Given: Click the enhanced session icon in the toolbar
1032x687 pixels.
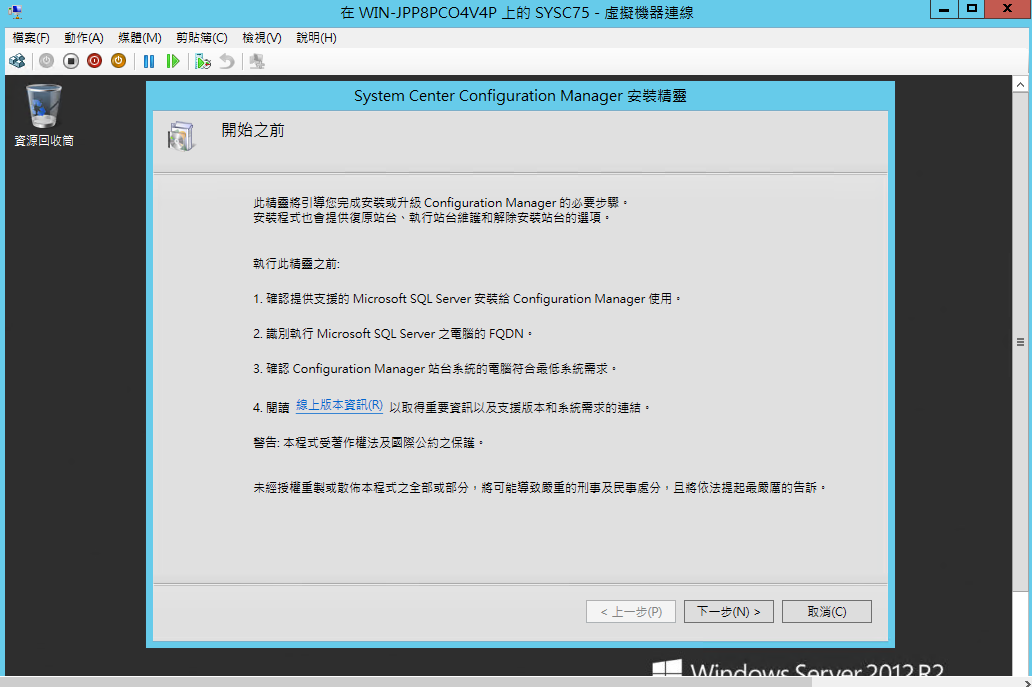Looking at the screenshot, I should [x=257, y=61].
